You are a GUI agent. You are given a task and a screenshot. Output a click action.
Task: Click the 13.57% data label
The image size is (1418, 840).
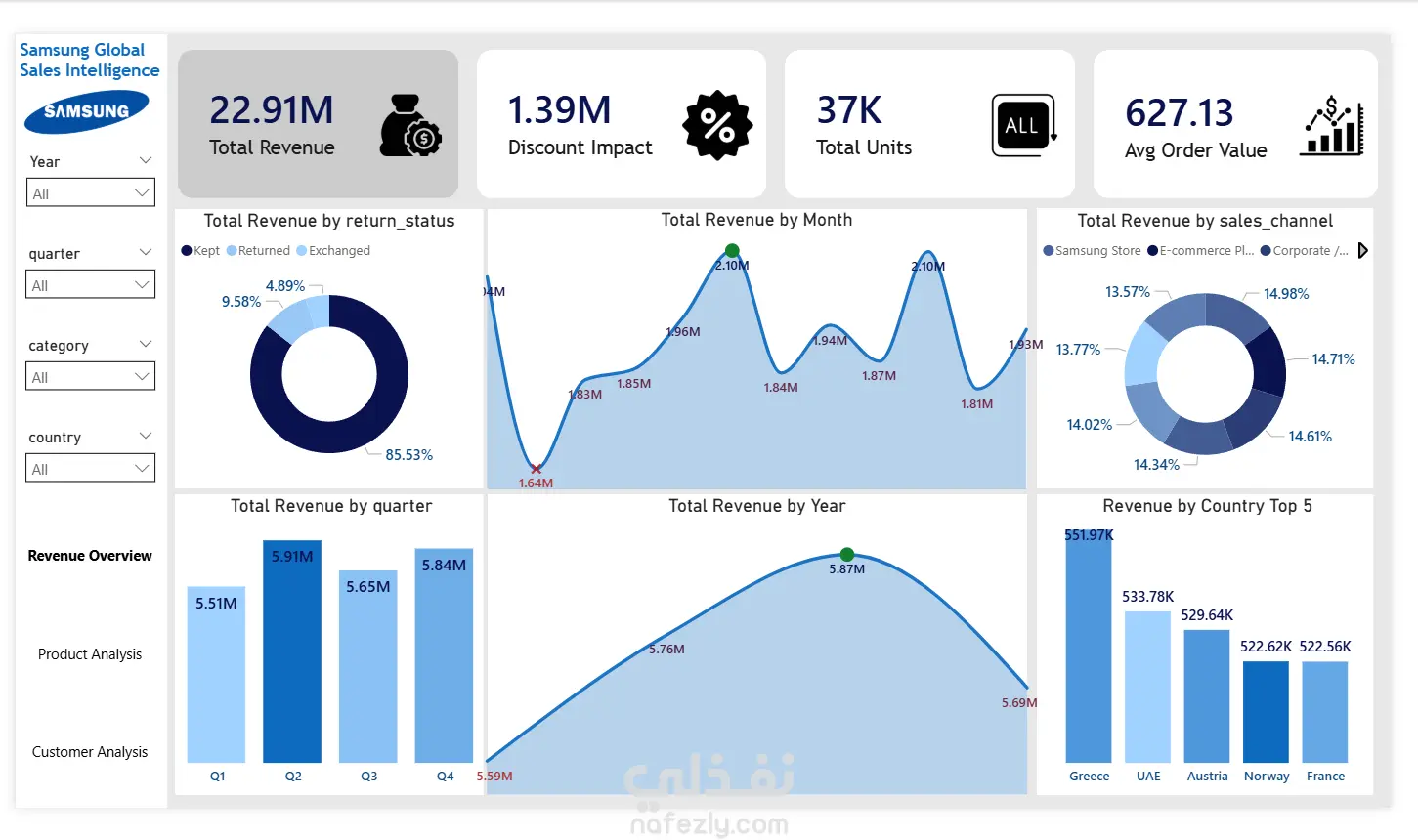tap(1128, 292)
